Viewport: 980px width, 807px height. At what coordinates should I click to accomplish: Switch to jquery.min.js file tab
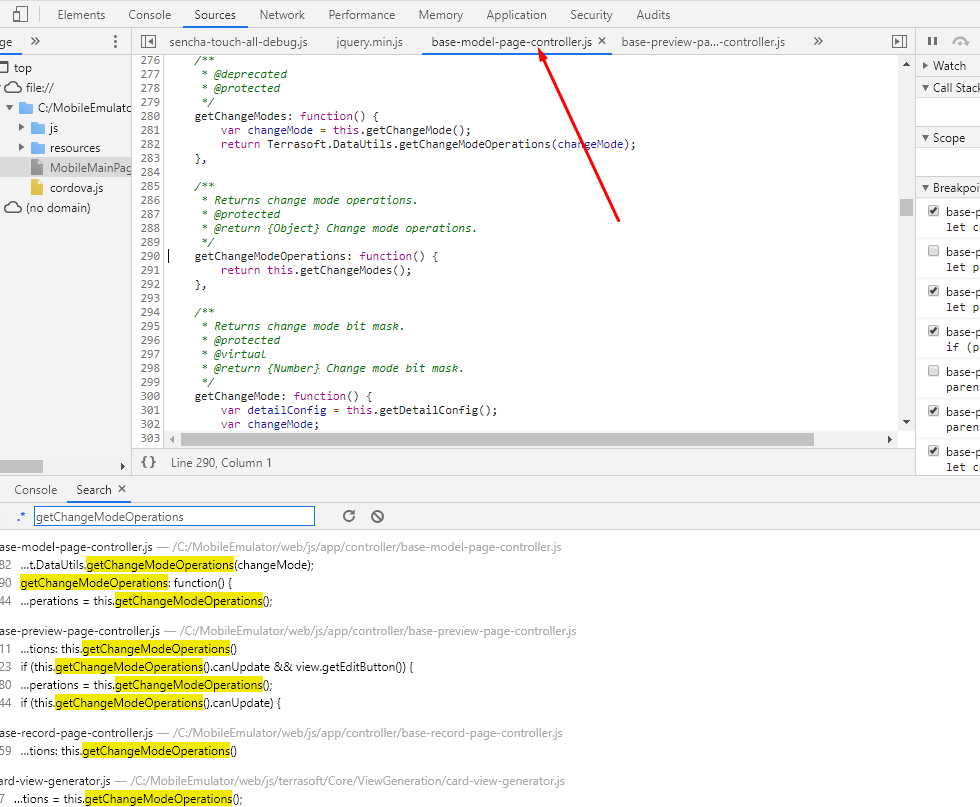(369, 42)
